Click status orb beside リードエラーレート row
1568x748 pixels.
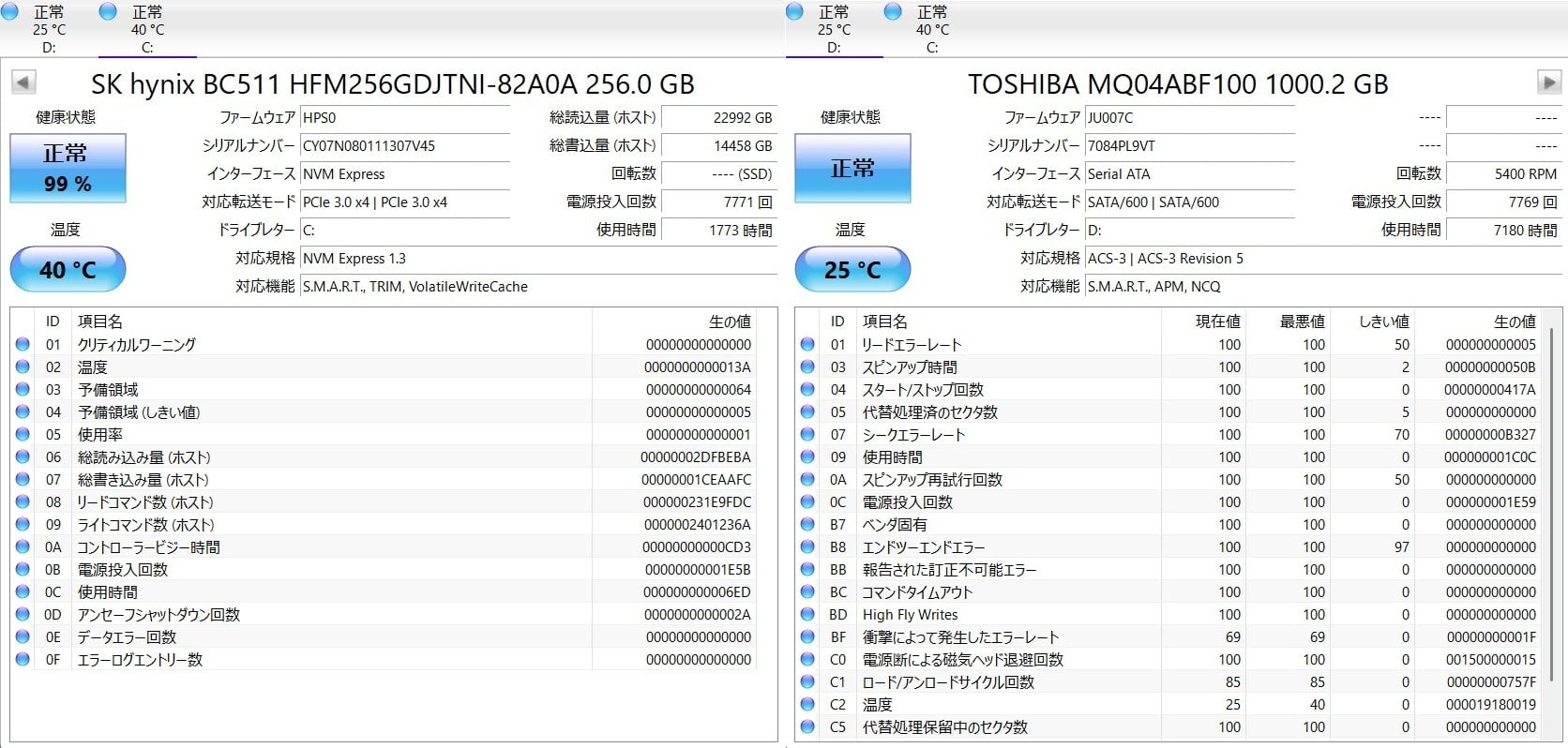[x=807, y=345]
